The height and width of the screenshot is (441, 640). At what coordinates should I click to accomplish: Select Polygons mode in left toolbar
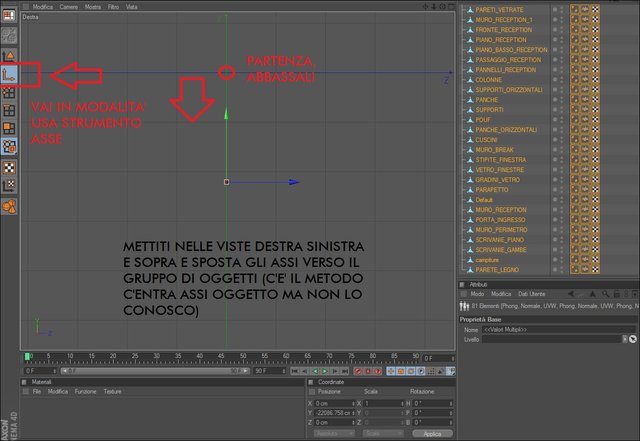(9, 128)
